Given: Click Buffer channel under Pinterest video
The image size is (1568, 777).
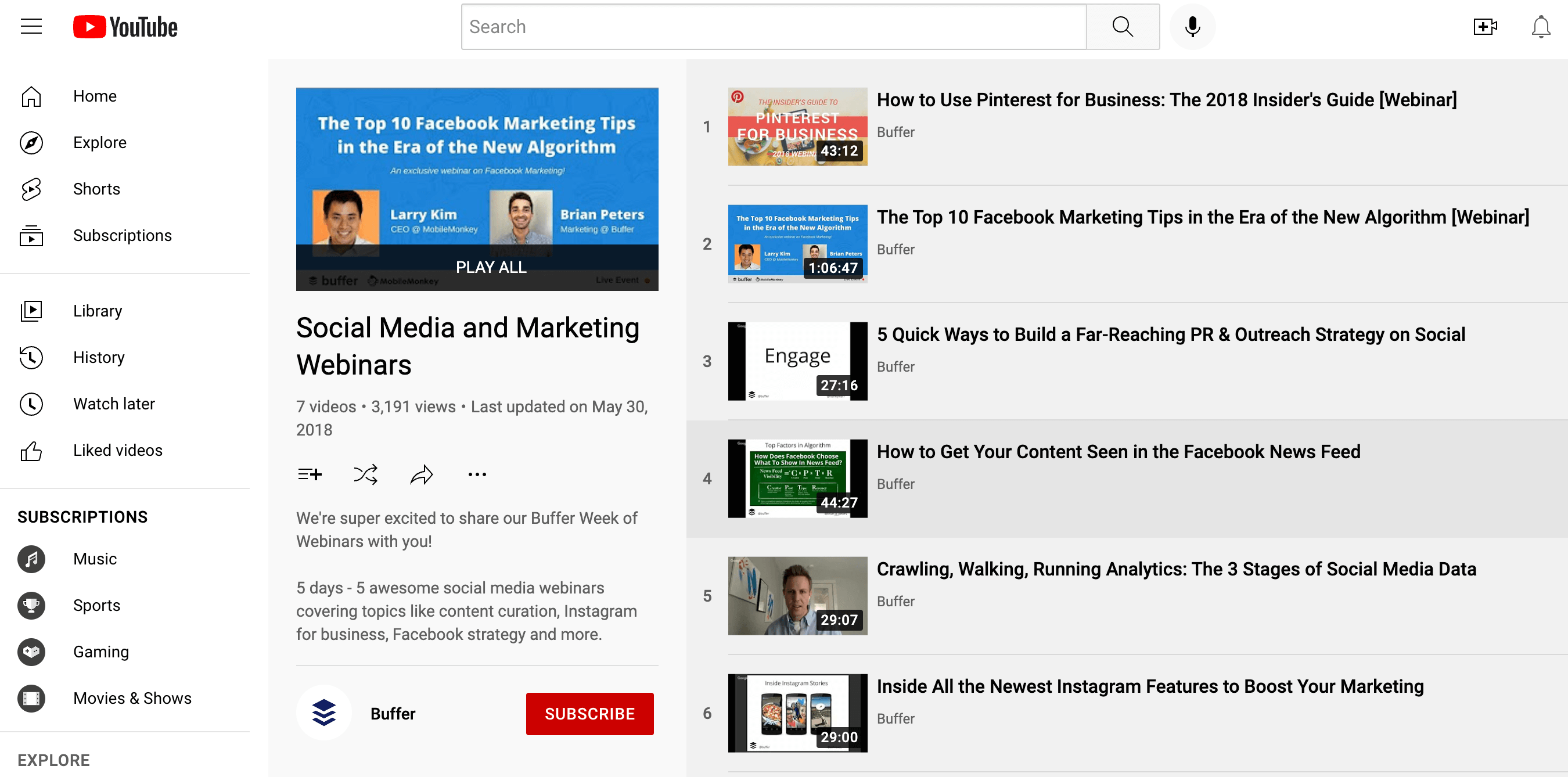Looking at the screenshot, I should pos(896,132).
